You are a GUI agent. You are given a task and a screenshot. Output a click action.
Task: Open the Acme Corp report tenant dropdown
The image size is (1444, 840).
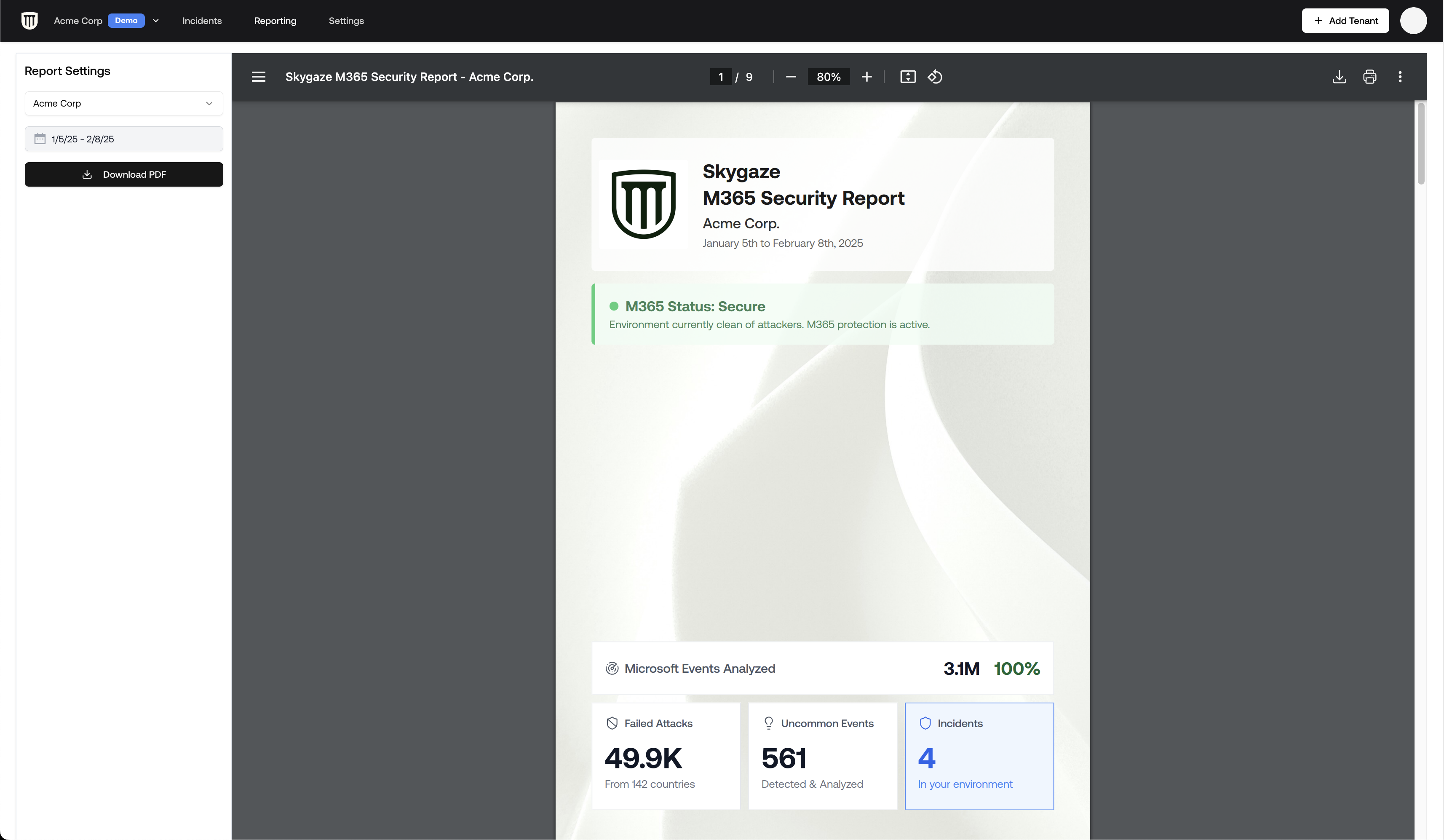click(124, 103)
